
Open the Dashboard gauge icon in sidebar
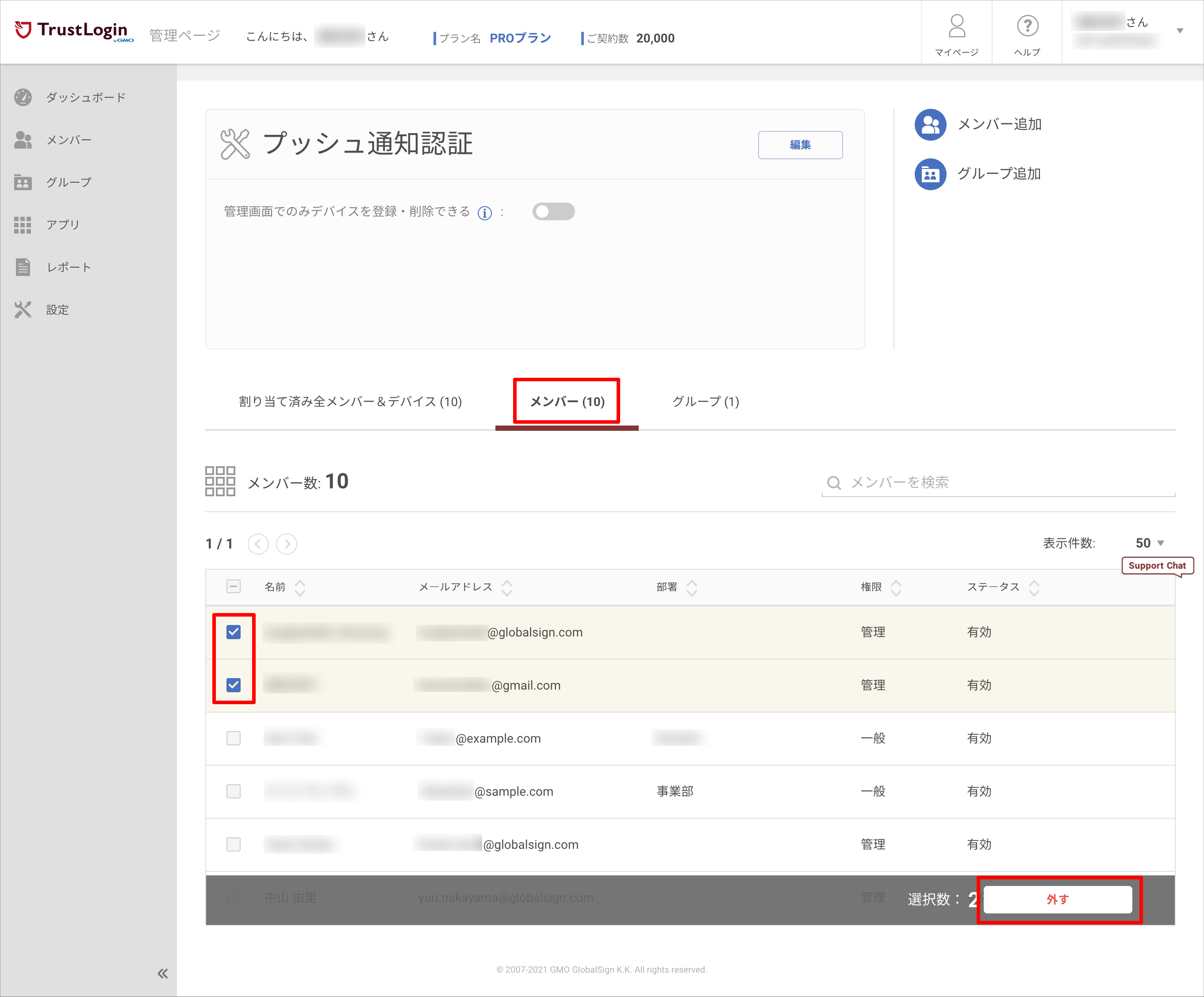tap(23, 97)
